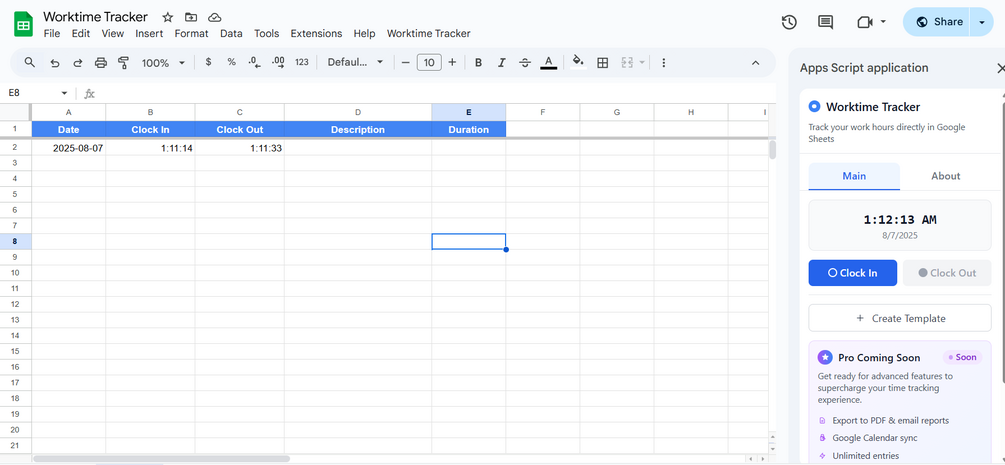Open the Name box dropdown arrow
Viewport: 1005px width, 465px height.
click(64, 93)
